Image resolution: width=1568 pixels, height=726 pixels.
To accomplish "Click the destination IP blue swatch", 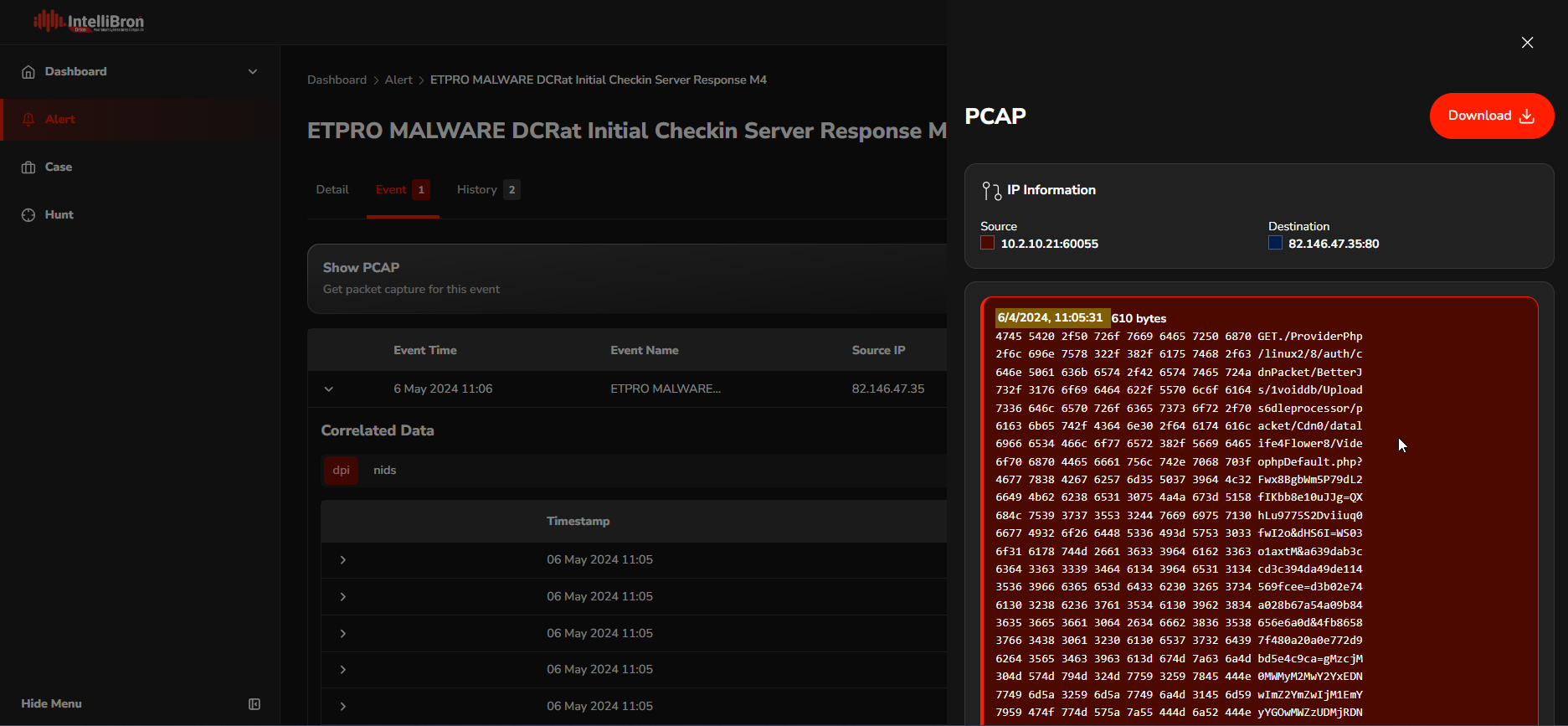I will (x=1275, y=243).
